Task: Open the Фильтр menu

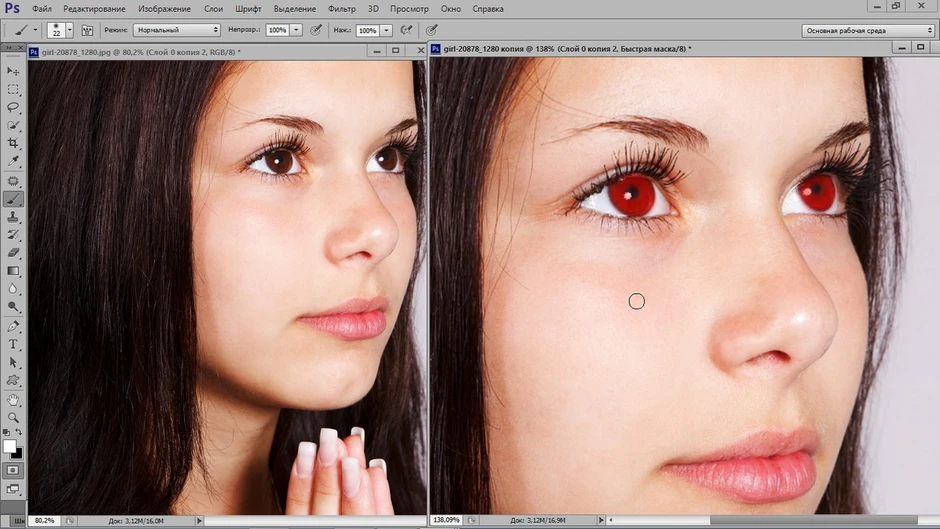Action: tap(342, 9)
